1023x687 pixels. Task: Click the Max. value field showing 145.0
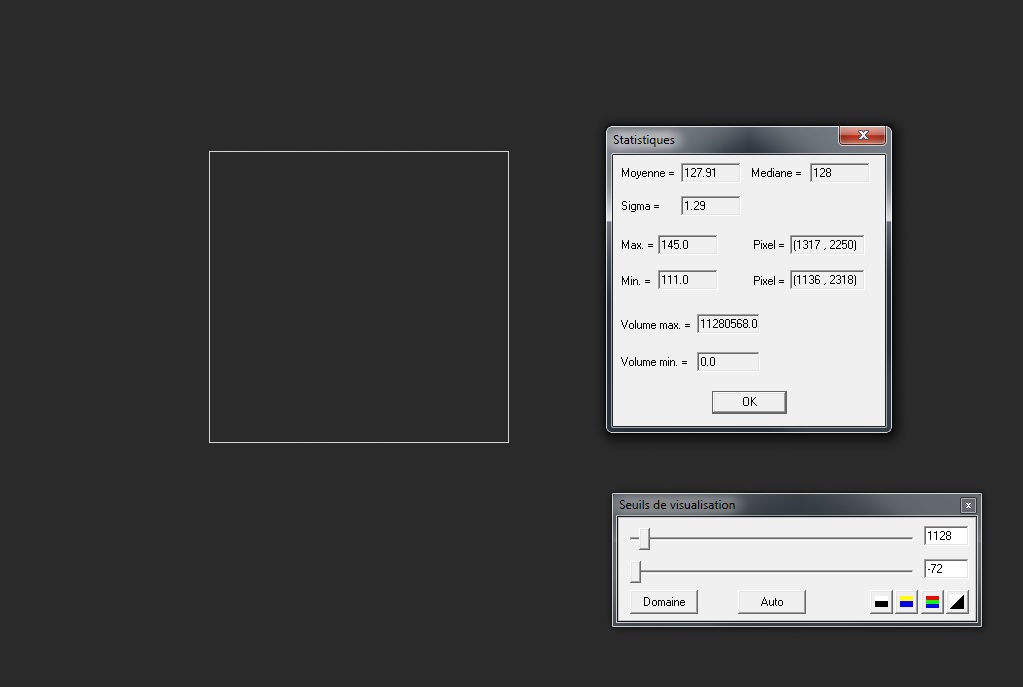click(x=687, y=245)
